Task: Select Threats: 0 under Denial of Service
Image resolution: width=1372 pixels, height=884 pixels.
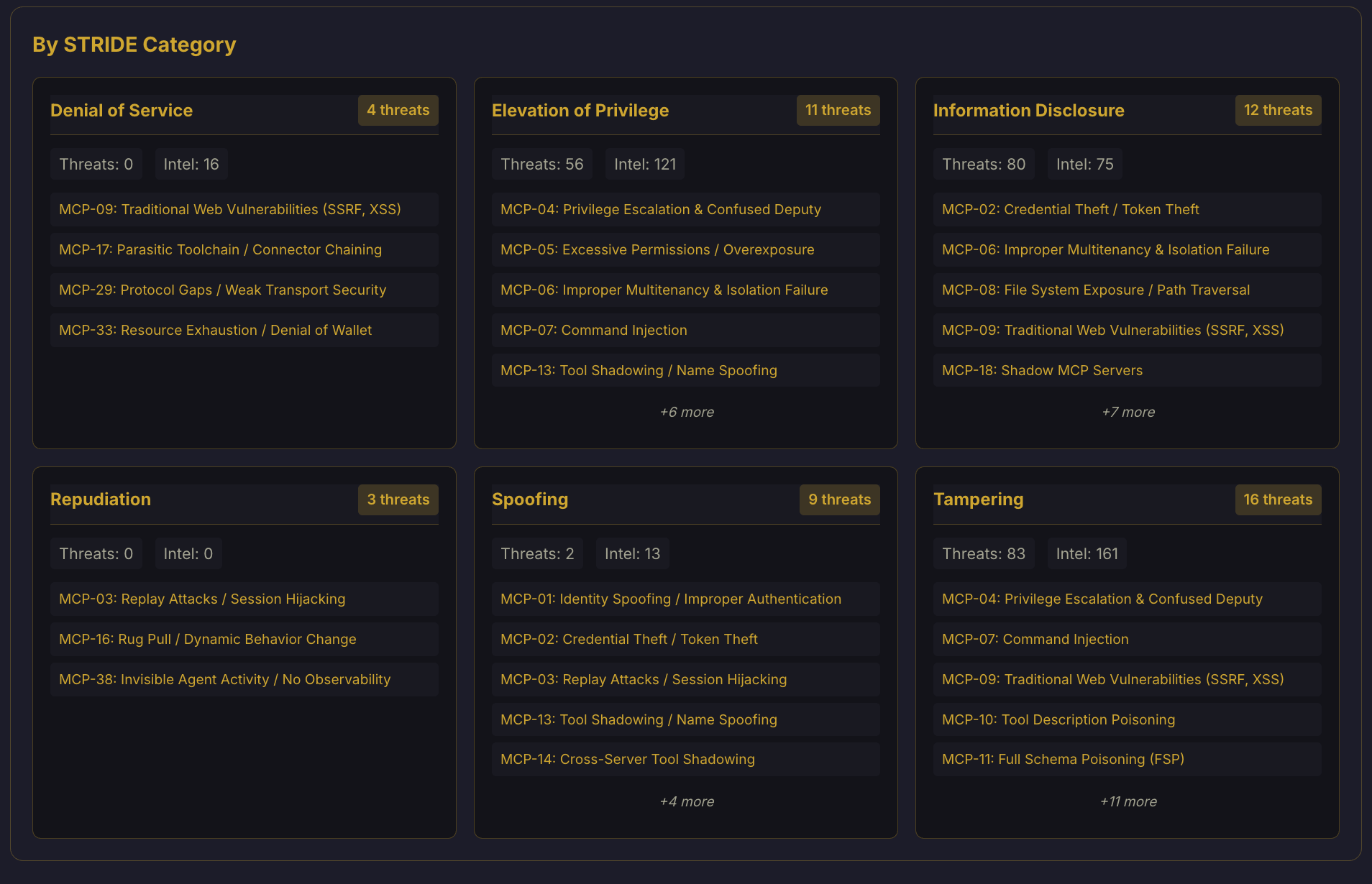Action: [x=96, y=164]
